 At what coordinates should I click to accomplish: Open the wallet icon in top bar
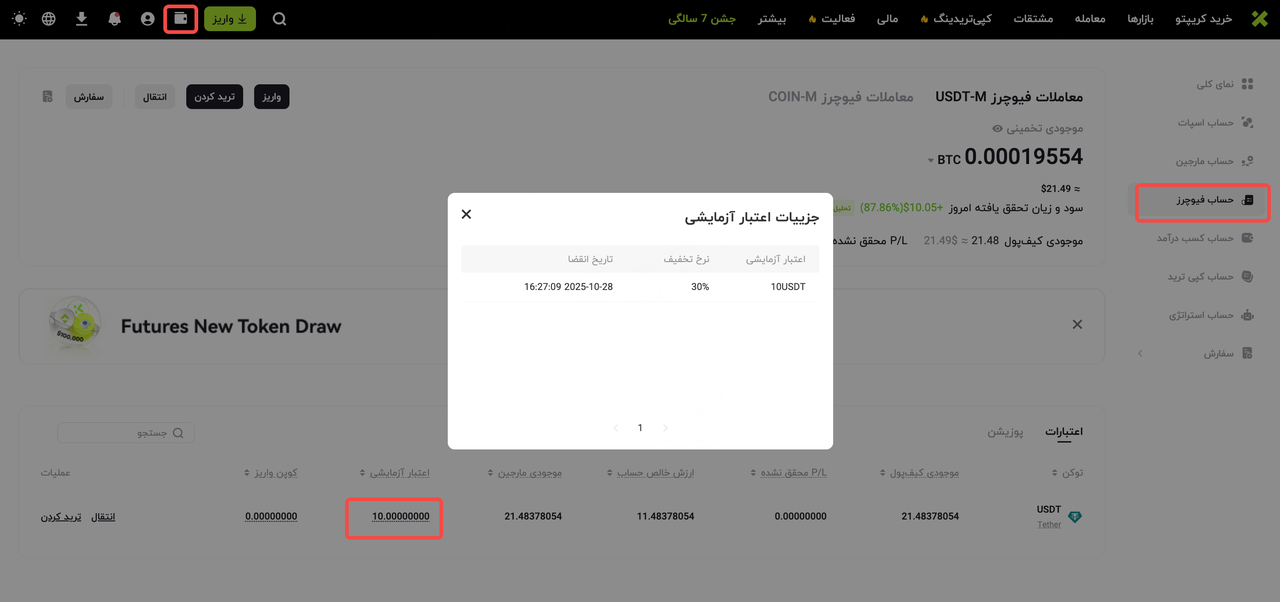(180, 19)
